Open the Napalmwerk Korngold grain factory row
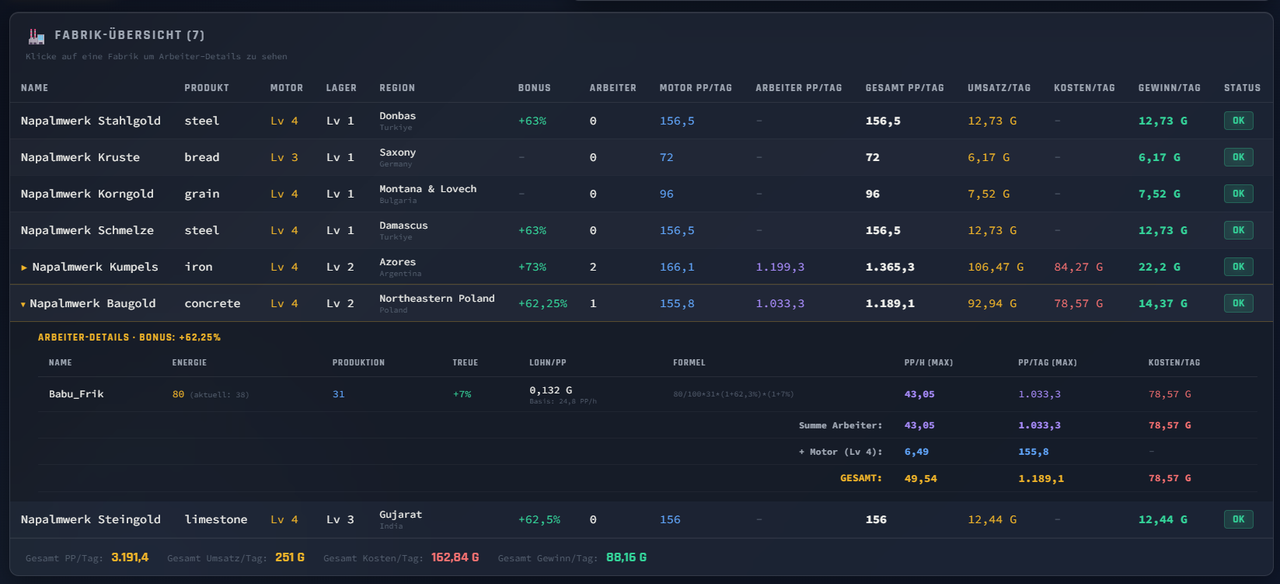This screenshot has width=1280, height=584. 640,194
